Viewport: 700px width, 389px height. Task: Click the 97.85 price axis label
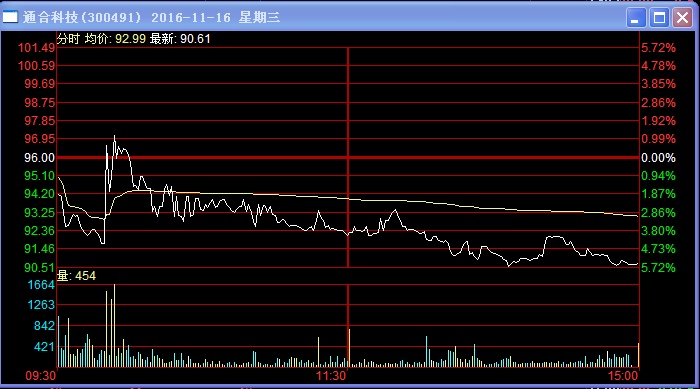pyautogui.click(x=39, y=121)
